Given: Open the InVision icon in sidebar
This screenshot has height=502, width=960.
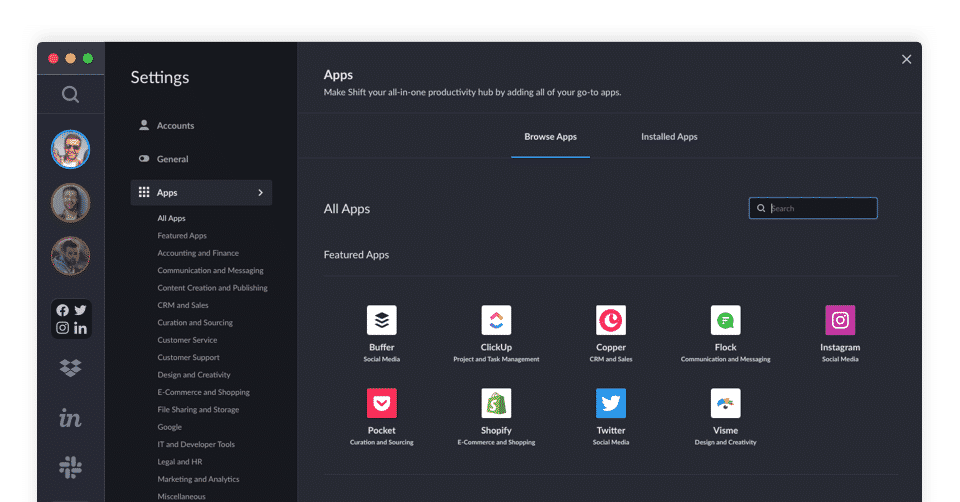Looking at the screenshot, I should click(x=70, y=418).
